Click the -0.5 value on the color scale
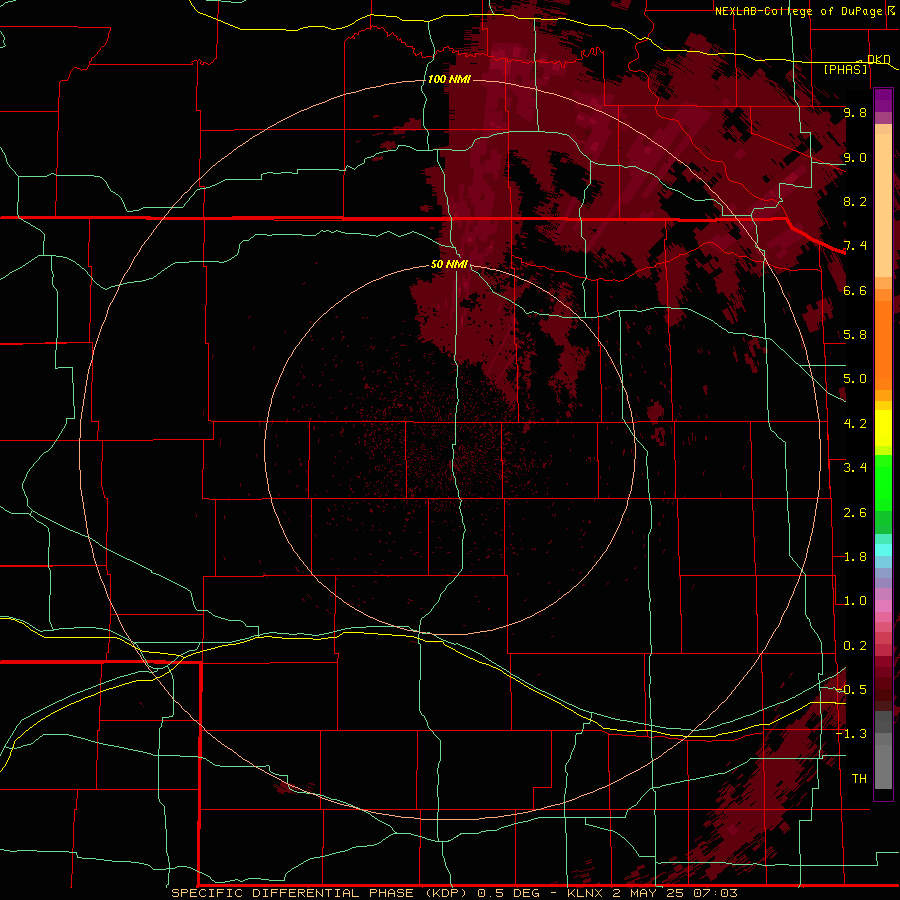900x900 pixels. click(851, 690)
